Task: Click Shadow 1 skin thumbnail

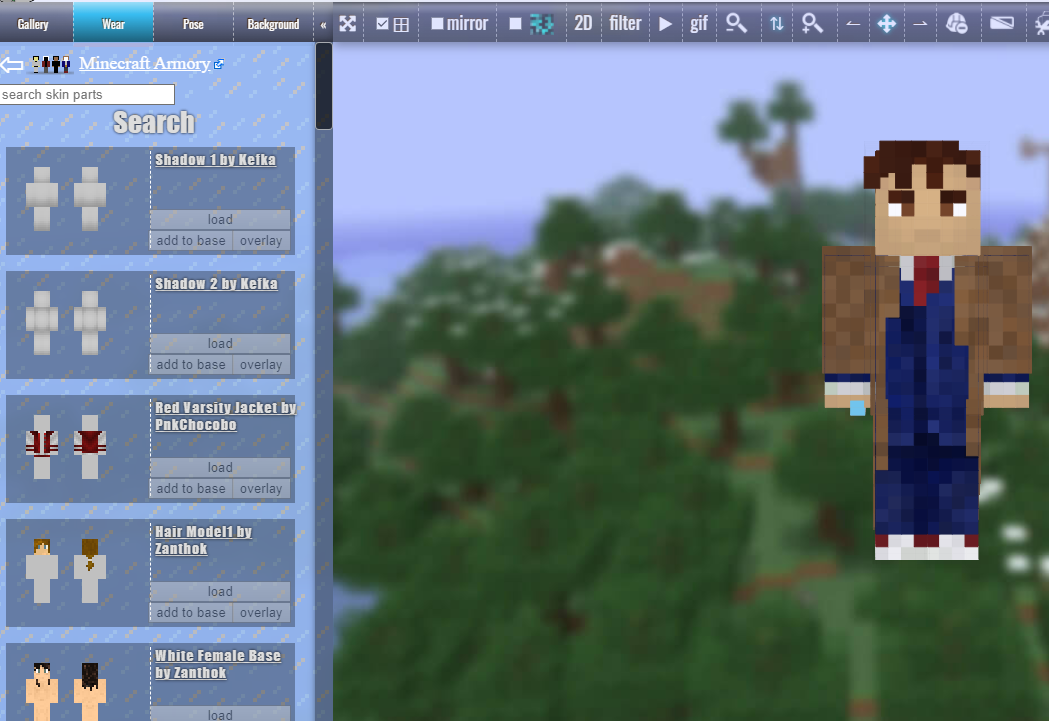Action: point(66,199)
